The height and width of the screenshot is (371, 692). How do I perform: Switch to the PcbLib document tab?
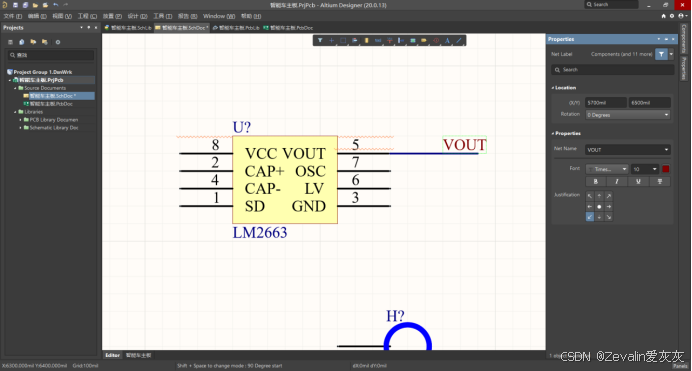236,27
